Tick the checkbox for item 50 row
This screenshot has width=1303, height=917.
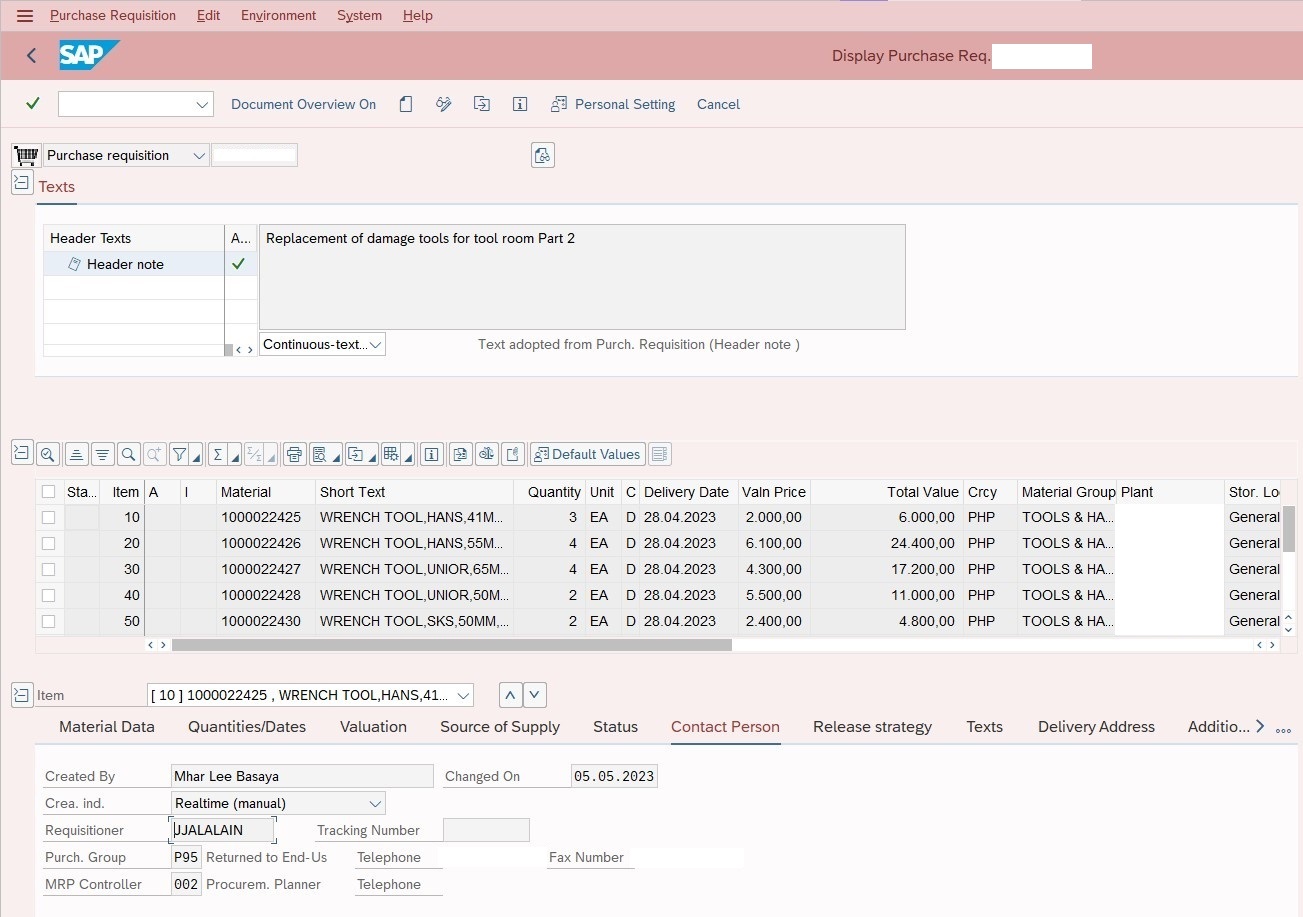[48, 621]
